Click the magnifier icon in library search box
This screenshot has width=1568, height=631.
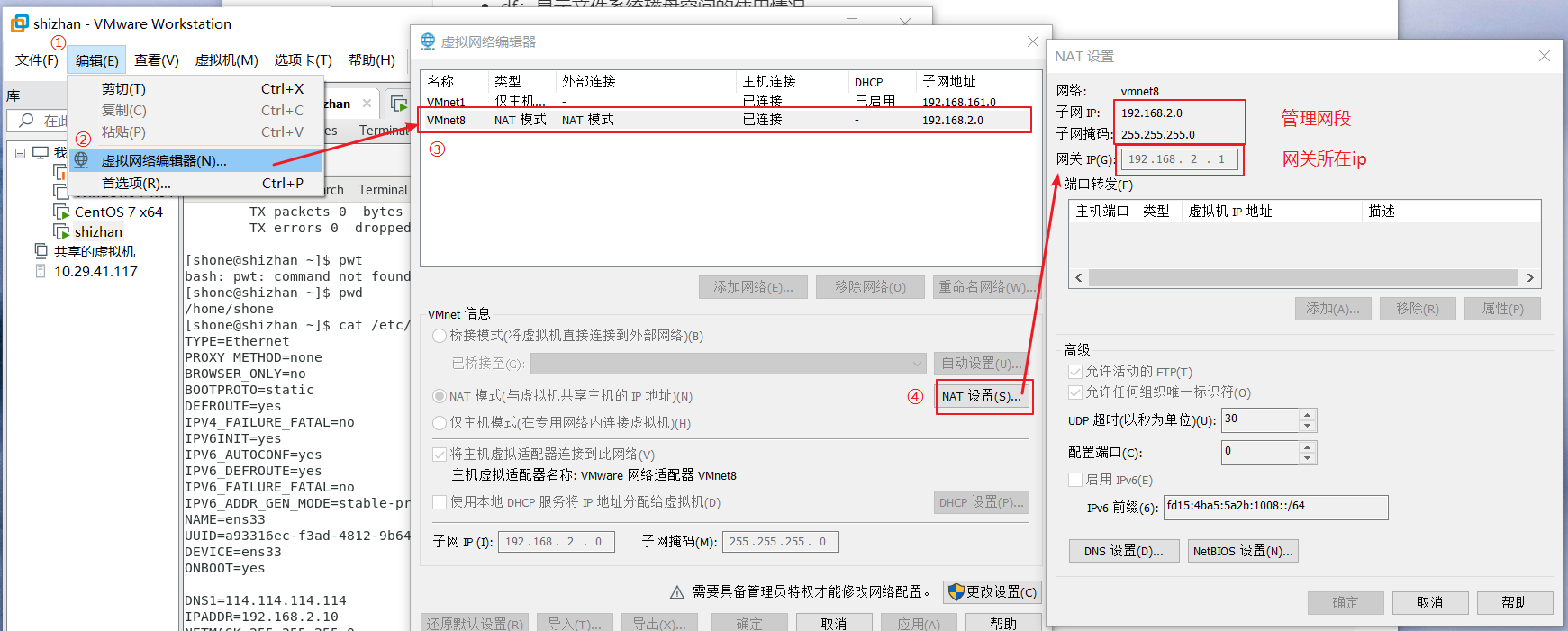tap(26, 120)
